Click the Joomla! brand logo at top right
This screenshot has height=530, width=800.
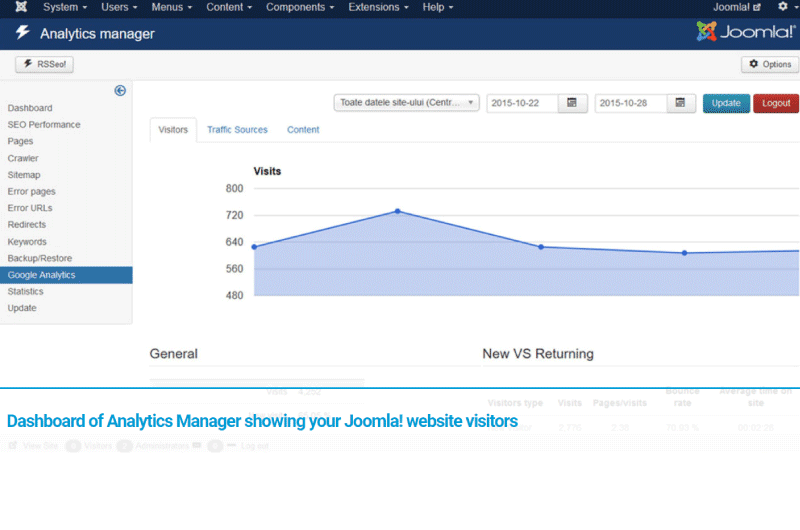[745, 32]
